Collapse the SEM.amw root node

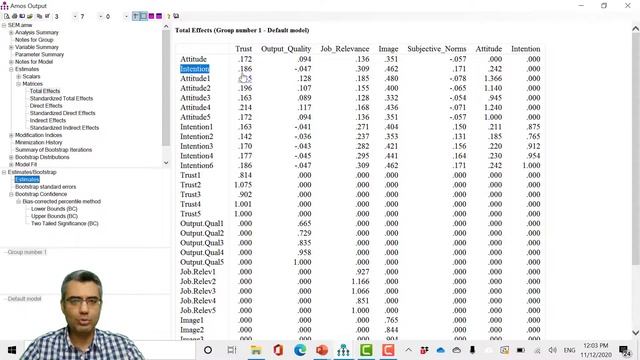pos(4,25)
